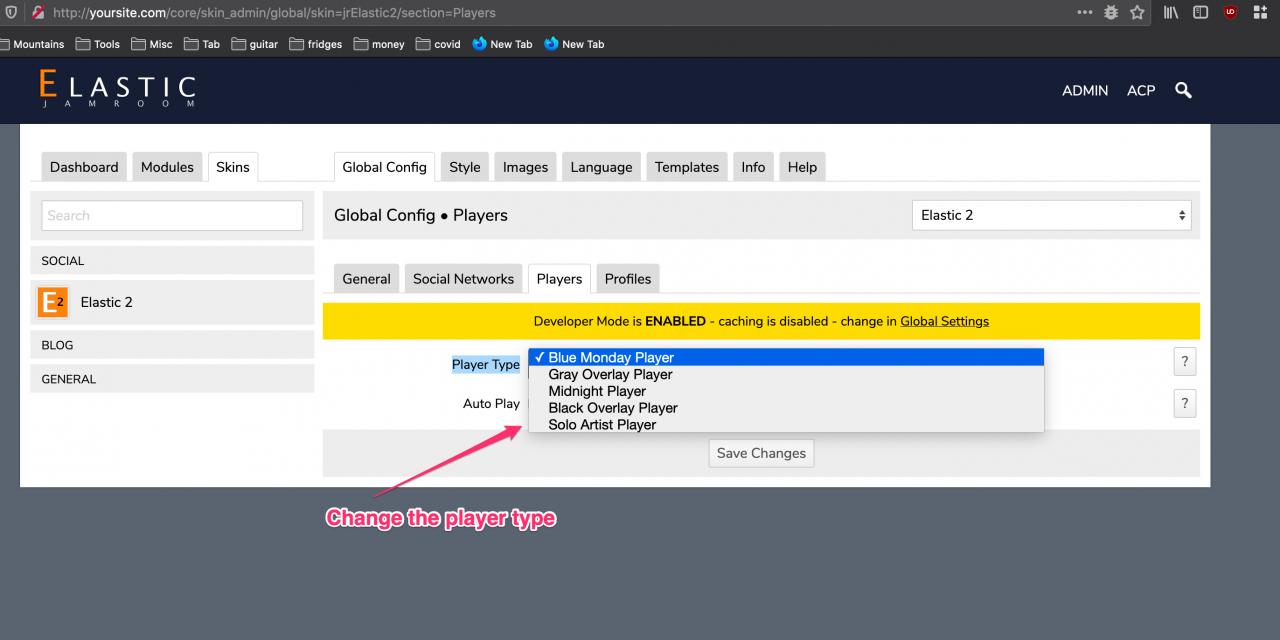Open the fridges bookmarks folder
1280x640 pixels.
pos(315,44)
